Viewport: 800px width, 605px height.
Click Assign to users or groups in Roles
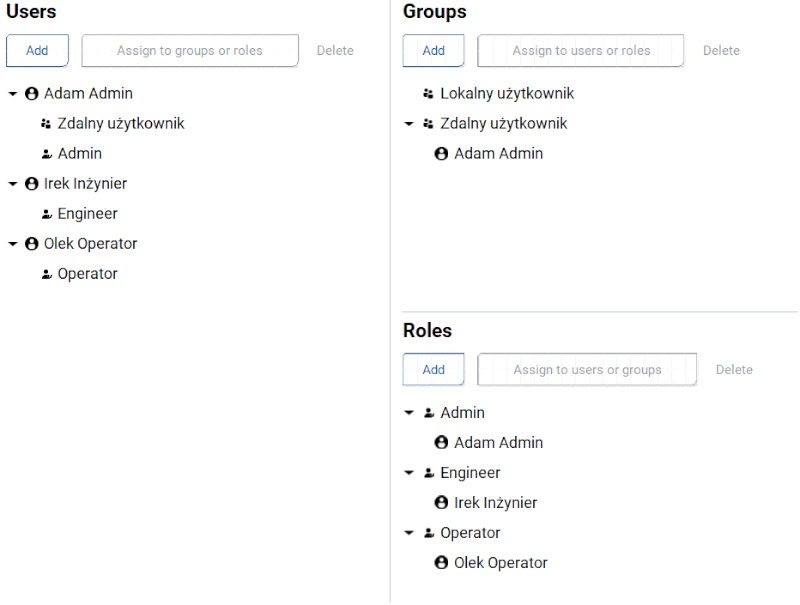[587, 370]
